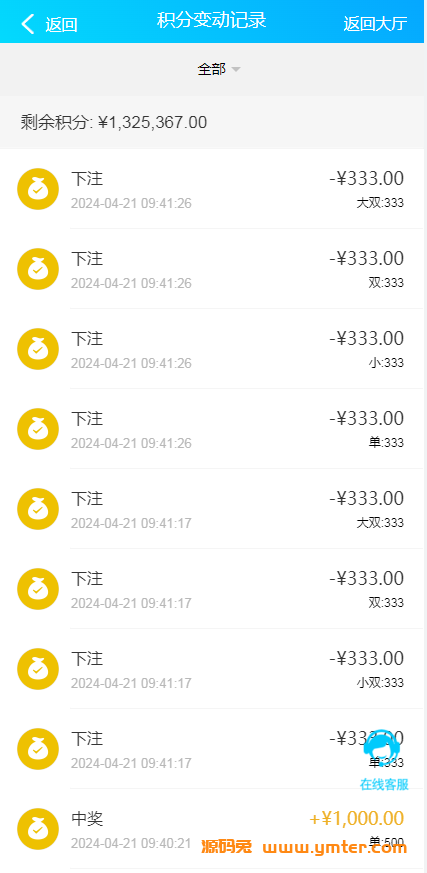Open the -¥333.00 小双:333 bet amount
The height and width of the screenshot is (873, 427).
click(x=366, y=658)
